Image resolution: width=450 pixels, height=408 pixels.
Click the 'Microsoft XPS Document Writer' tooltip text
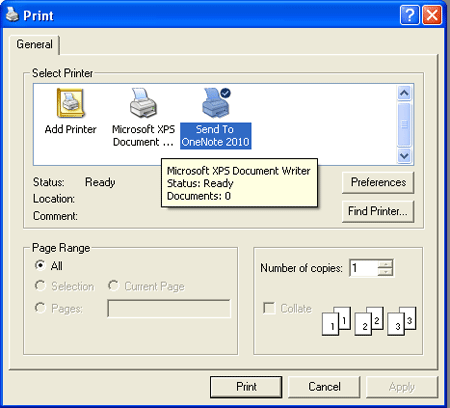coord(239,171)
